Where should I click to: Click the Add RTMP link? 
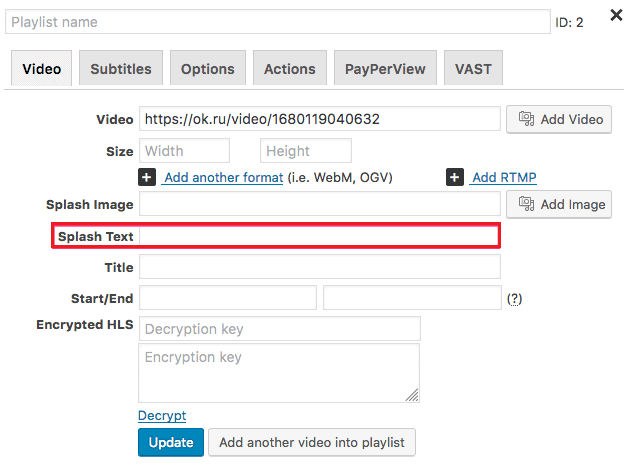(504, 177)
